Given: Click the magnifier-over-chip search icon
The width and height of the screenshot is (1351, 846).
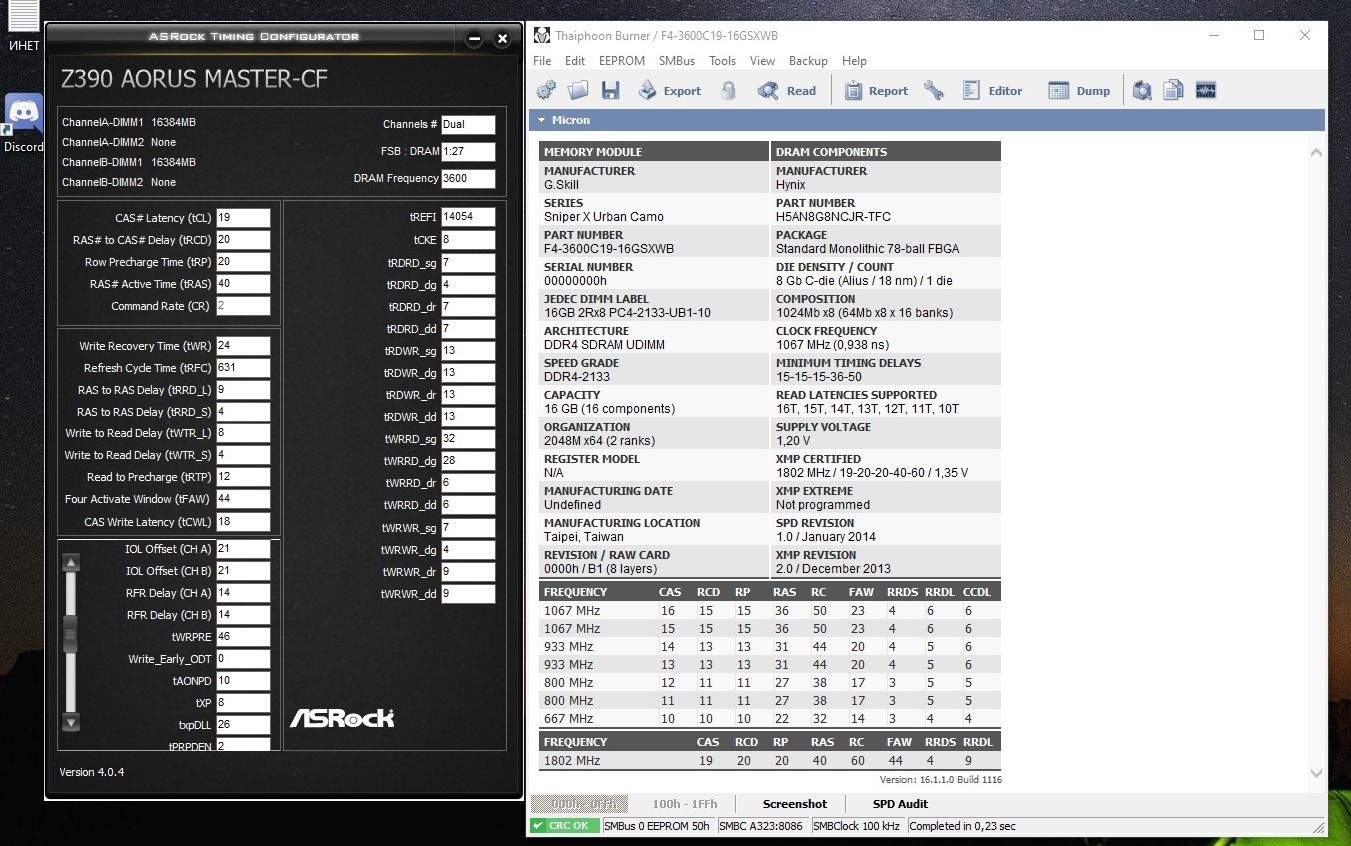Looking at the screenshot, I should click(1142, 91).
